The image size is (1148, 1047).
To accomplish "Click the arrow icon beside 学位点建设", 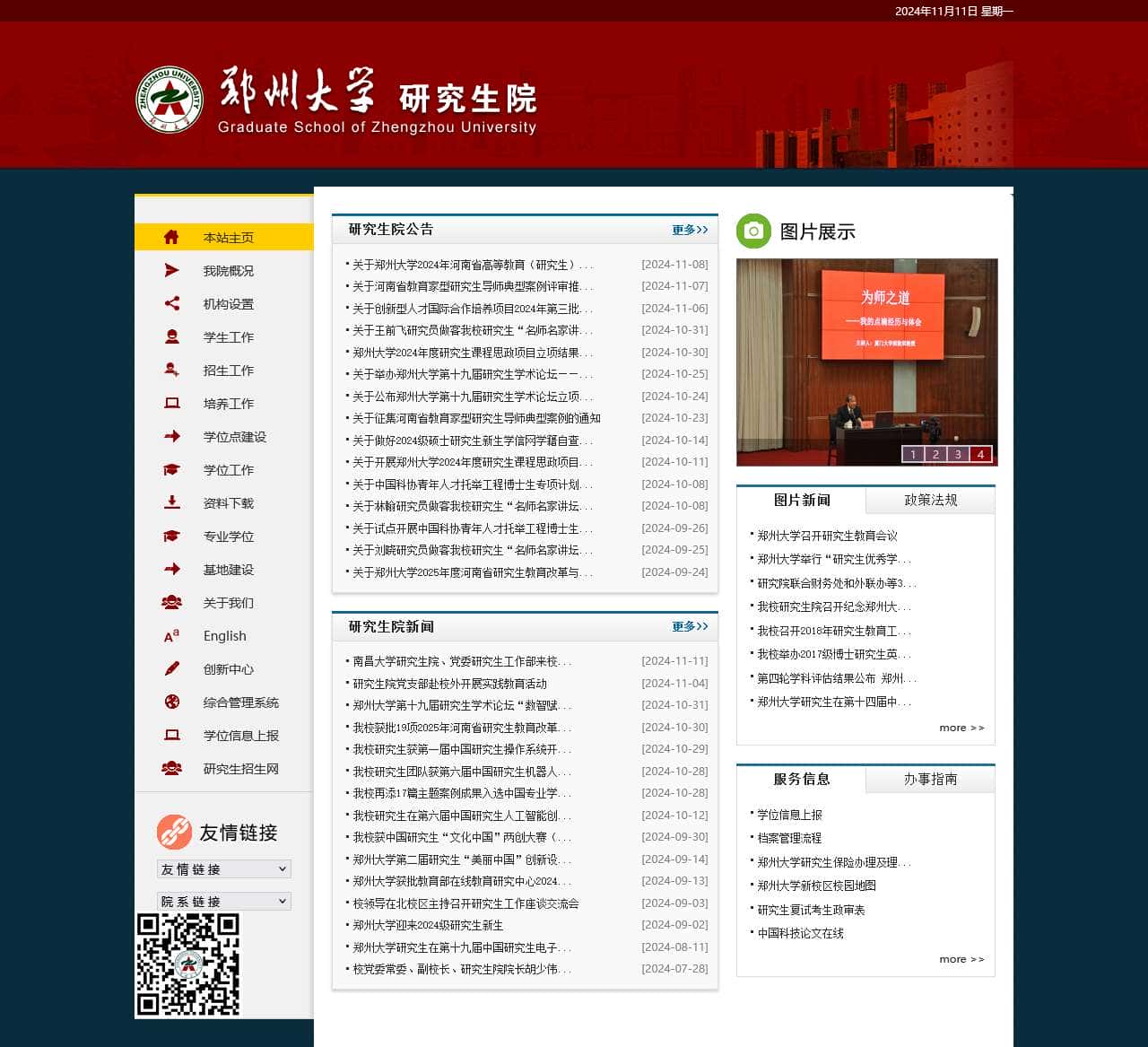I will click(171, 436).
